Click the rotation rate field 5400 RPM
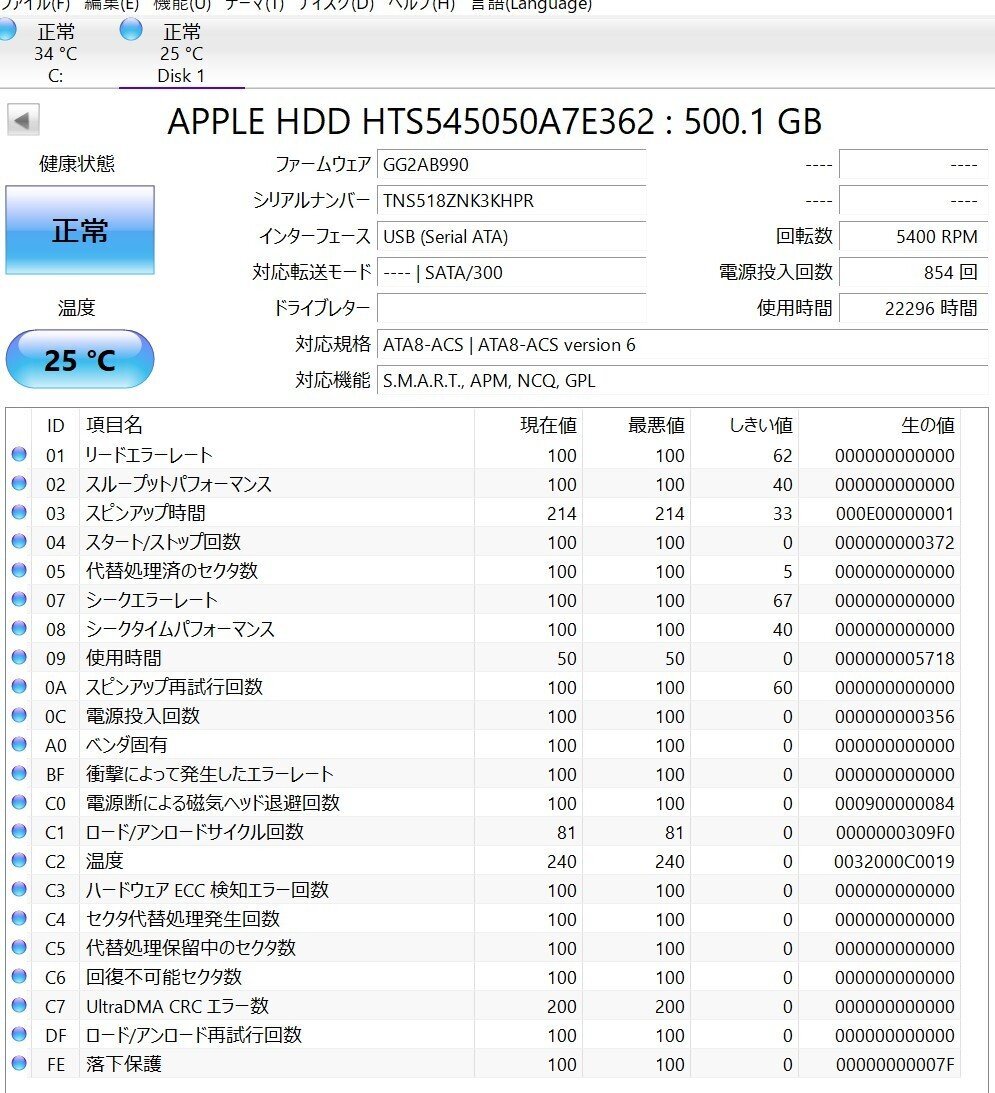995x1093 pixels. pyautogui.click(x=913, y=236)
